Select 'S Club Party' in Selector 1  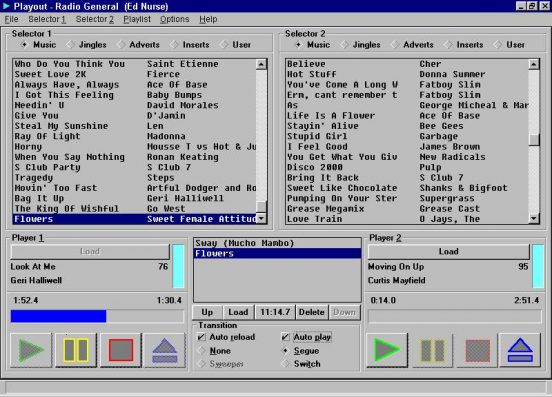[134, 168]
